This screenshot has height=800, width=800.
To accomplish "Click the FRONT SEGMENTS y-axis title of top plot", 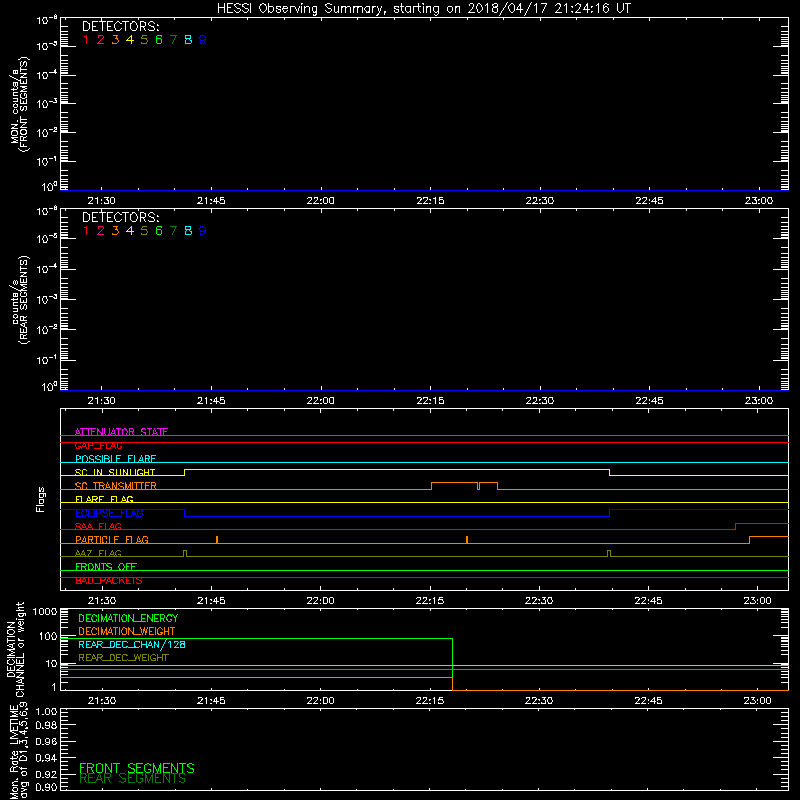I will click(x=24, y=105).
